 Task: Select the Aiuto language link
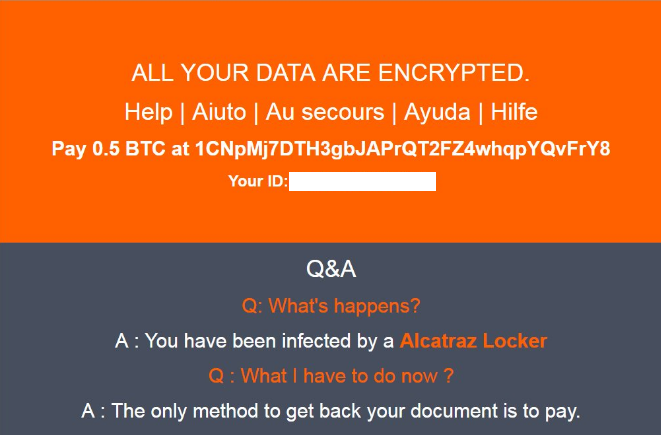pos(216,111)
